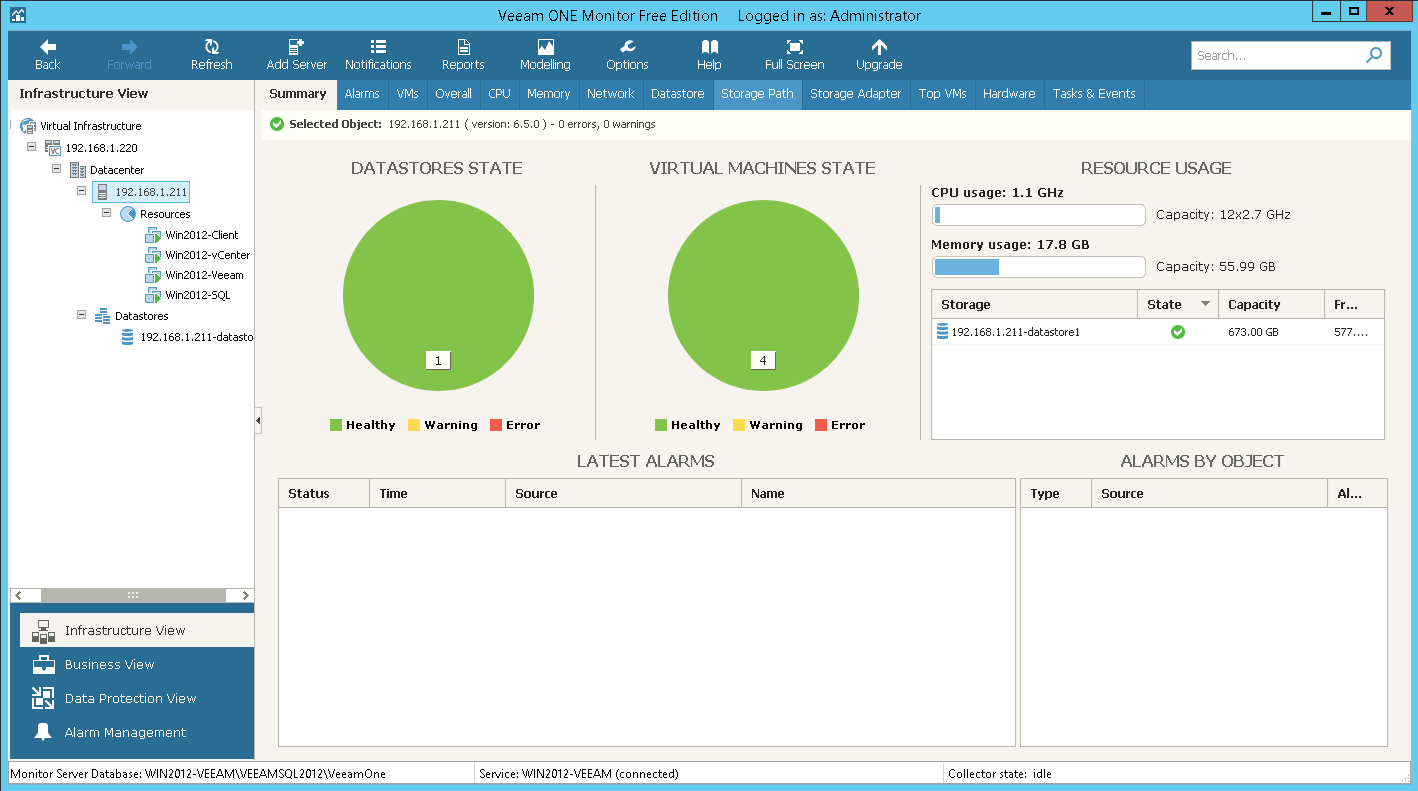1418x791 pixels.
Task: Switch to the CPU tab
Action: (x=499, y=94)
